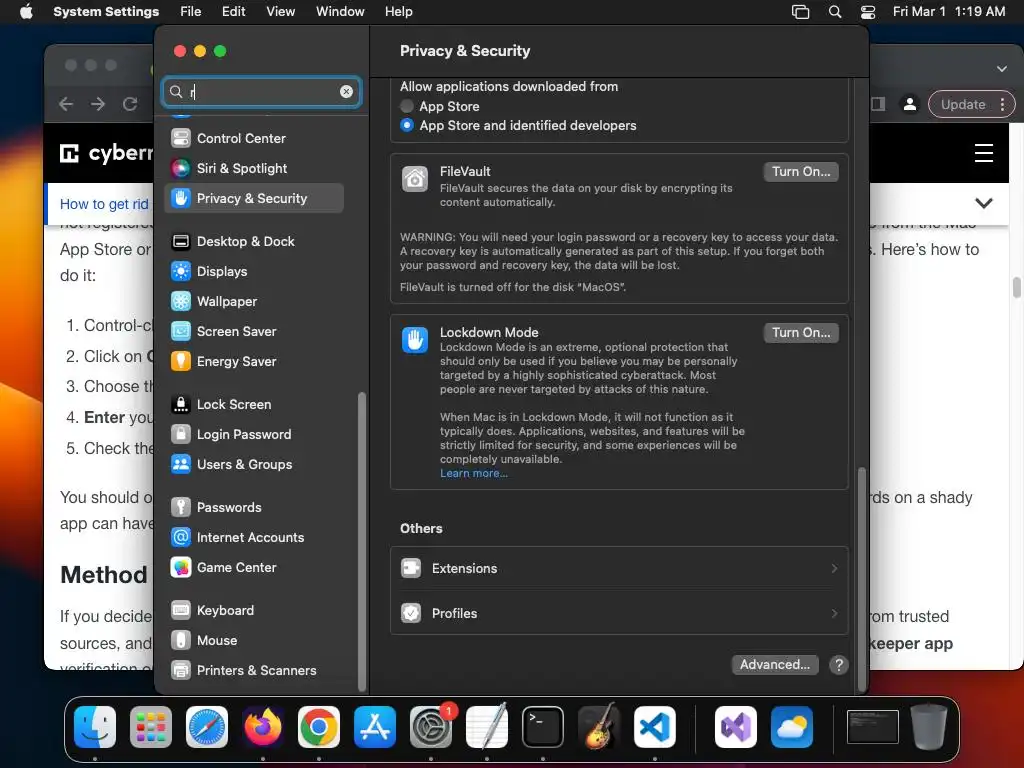Open Control Center settings icon
The width and height of the screenshot is (1024, 768).
(x=181, y=138)
